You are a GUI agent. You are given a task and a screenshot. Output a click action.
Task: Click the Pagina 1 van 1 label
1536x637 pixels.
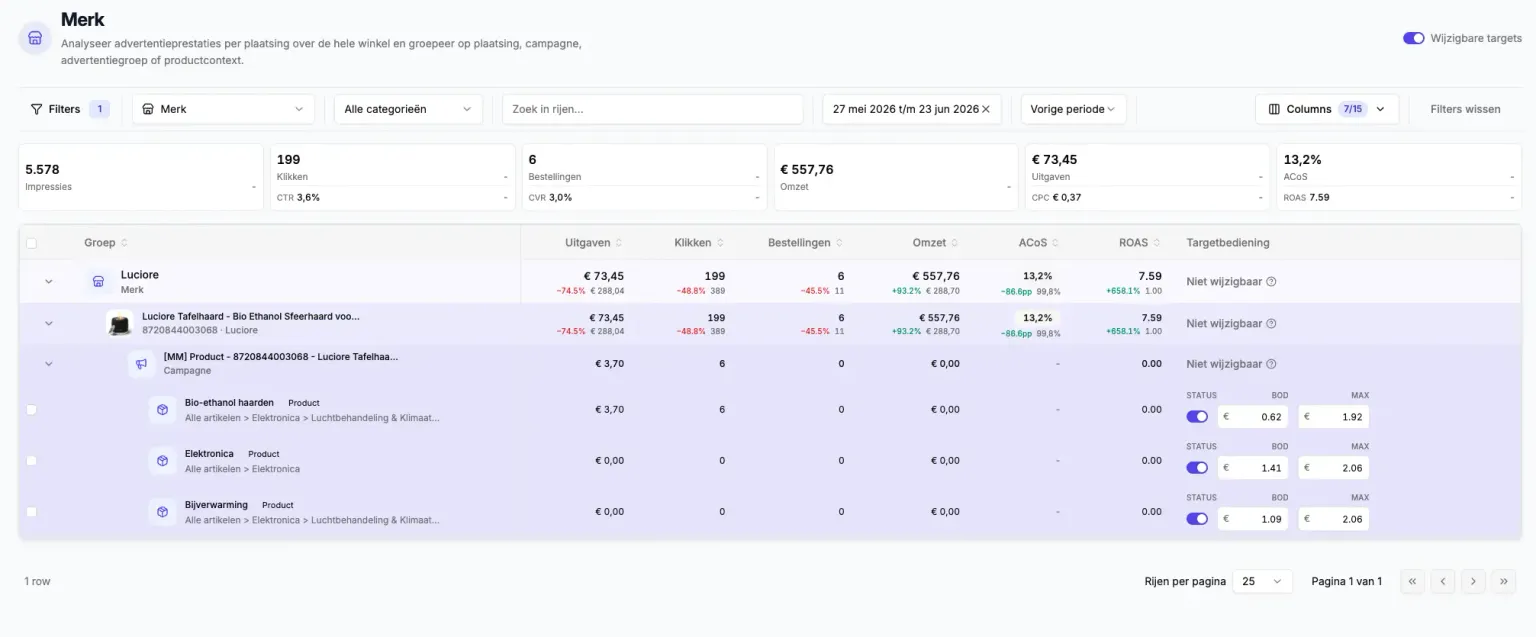[x=1346, y=581]
